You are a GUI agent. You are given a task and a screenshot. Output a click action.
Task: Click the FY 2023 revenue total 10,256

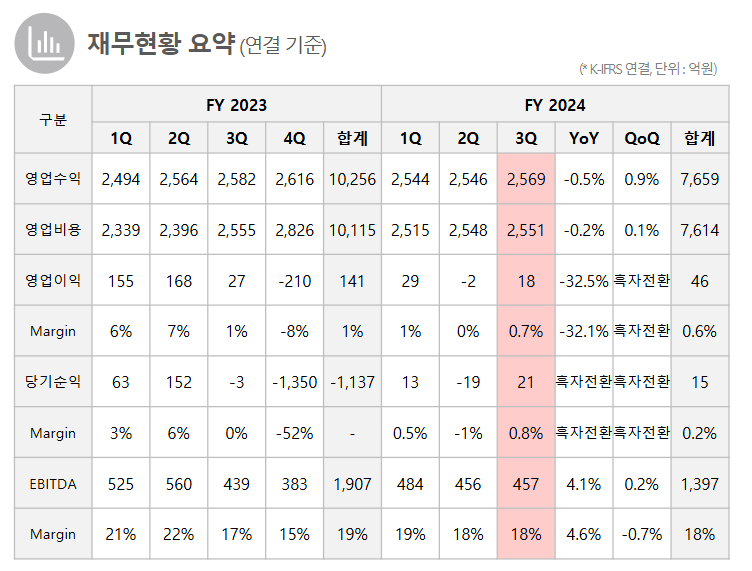tap(352, 179)
